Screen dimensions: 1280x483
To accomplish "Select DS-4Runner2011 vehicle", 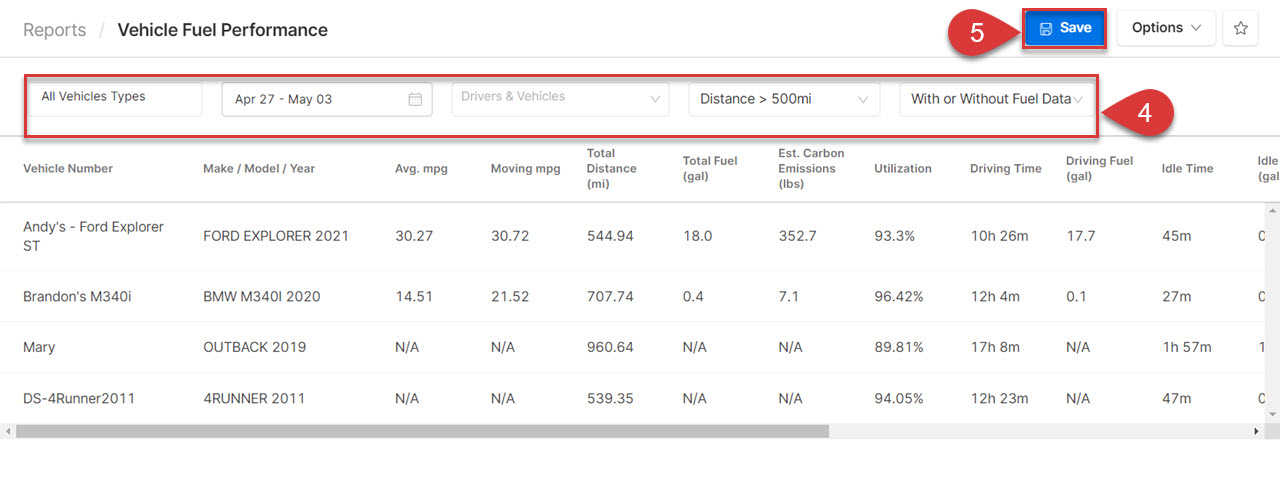I will pos(79,398).
